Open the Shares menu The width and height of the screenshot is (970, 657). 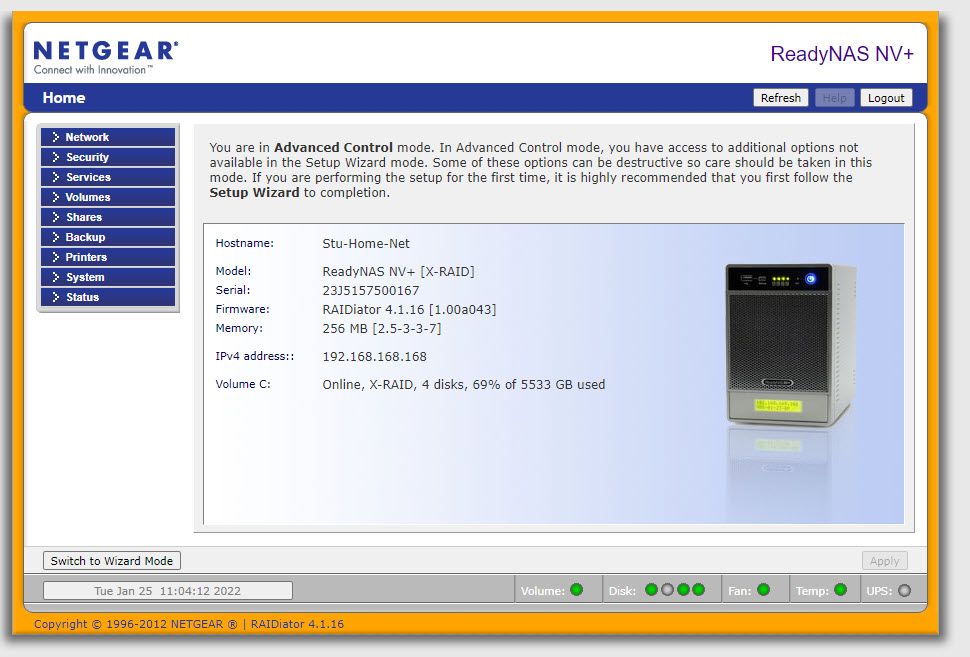click(x=108, y=217)
